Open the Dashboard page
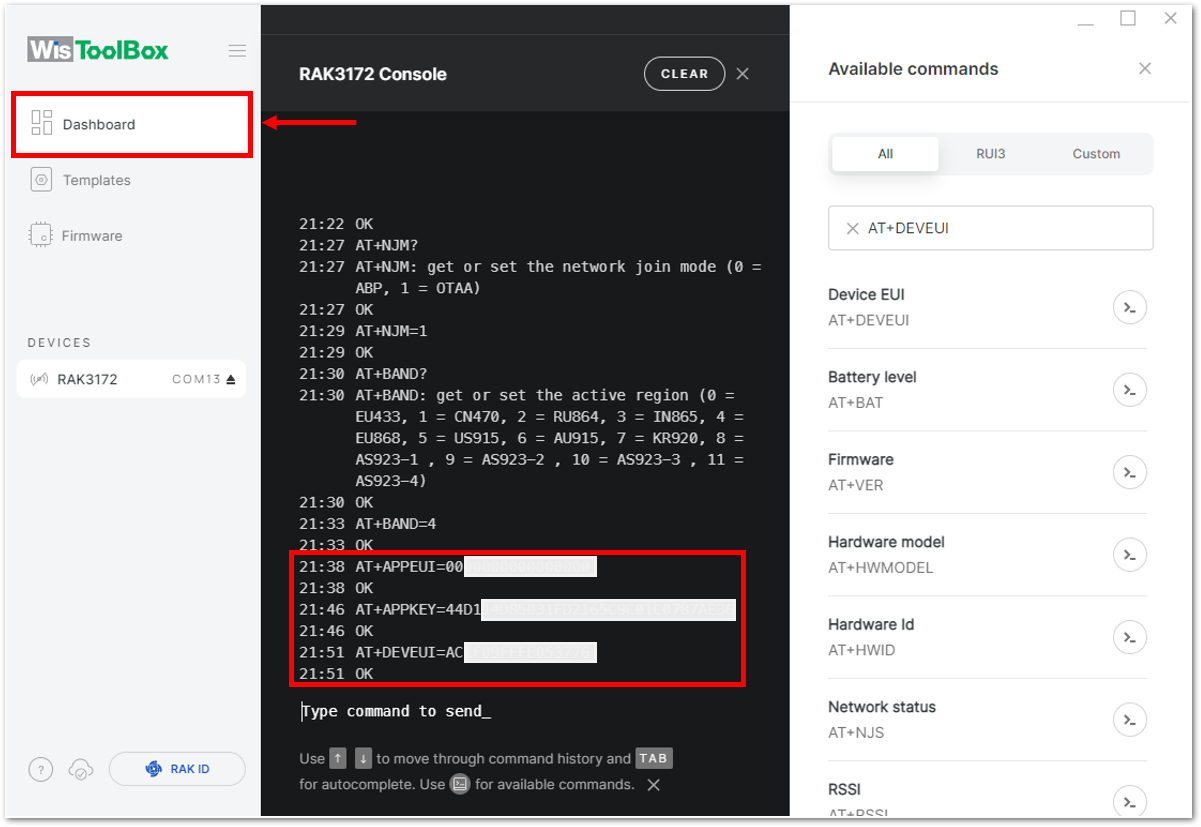 click(x=131, y=125)
